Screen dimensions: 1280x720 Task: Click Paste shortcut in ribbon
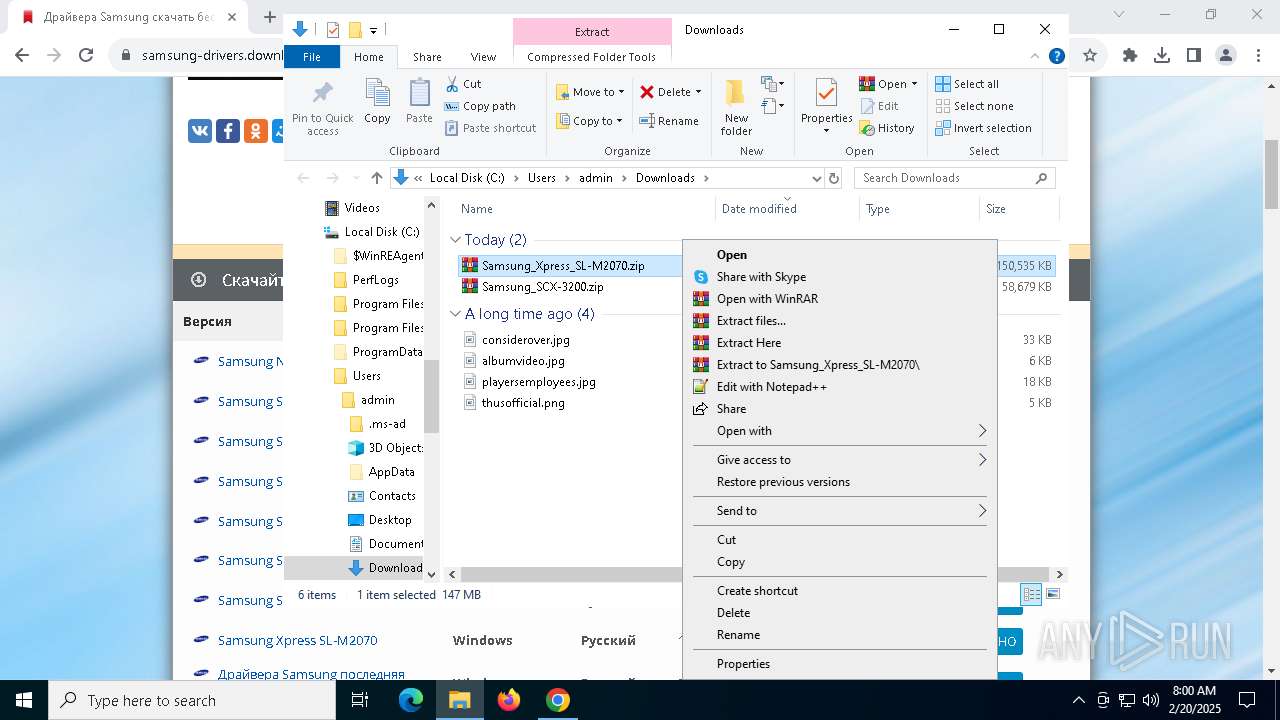tap(490, 128)
